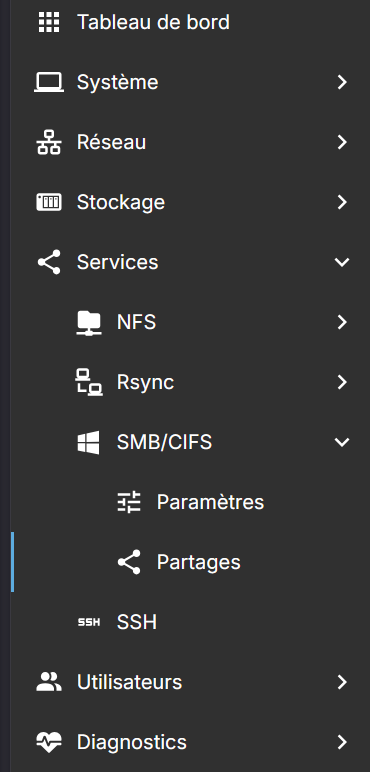Expand the NFS submenu chevron

pos(342,322)
